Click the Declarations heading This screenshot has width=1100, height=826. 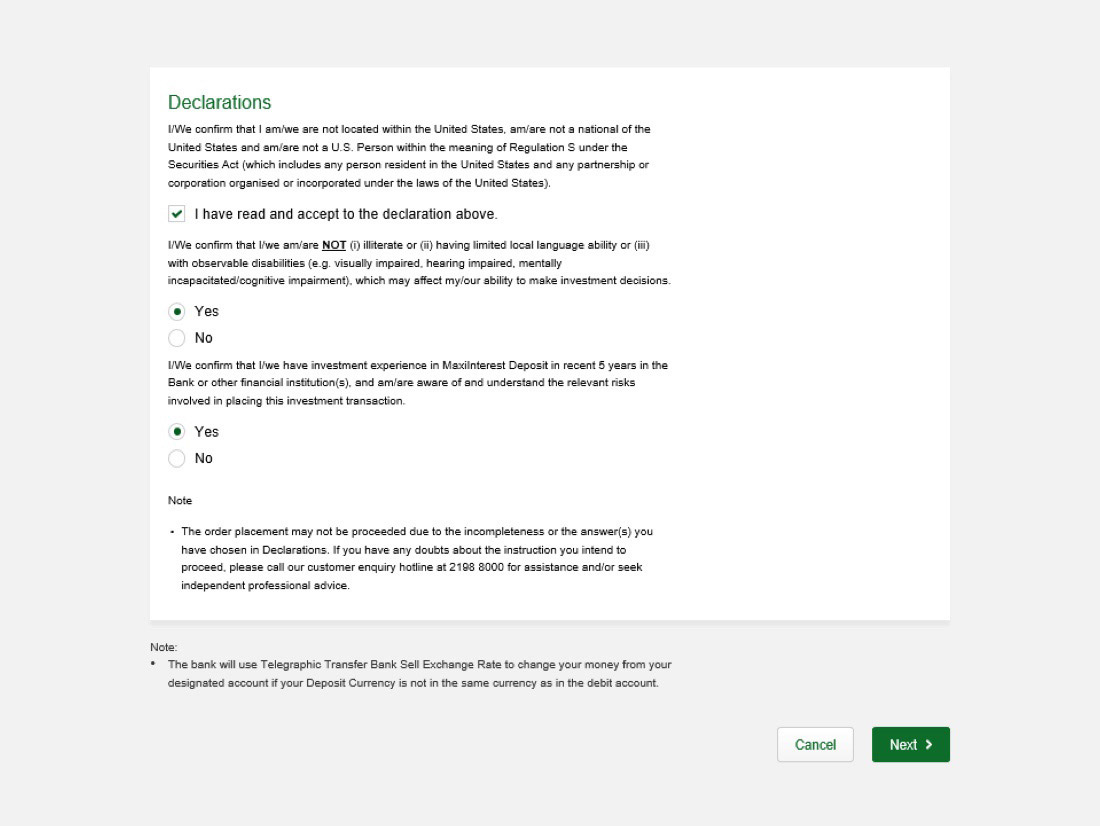pos(219,102)
